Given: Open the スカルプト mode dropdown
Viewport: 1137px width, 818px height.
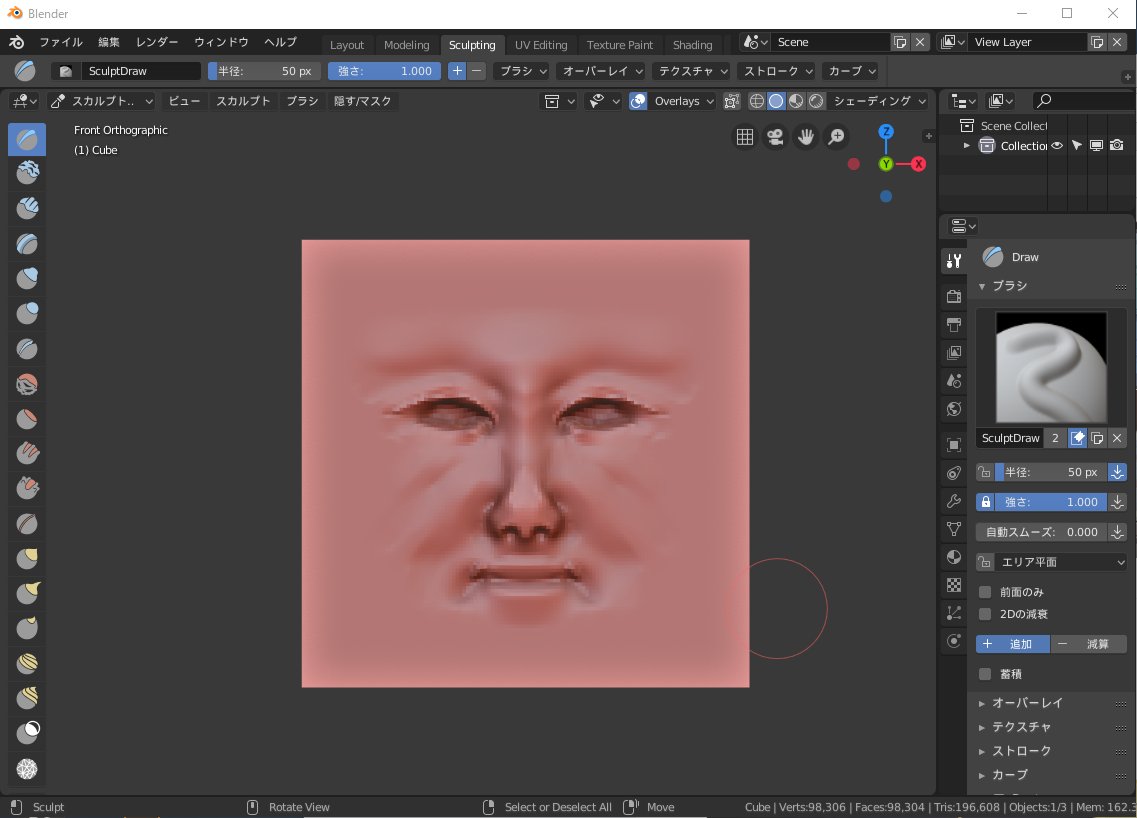Looking at the screenshot, I should point(102,101).
